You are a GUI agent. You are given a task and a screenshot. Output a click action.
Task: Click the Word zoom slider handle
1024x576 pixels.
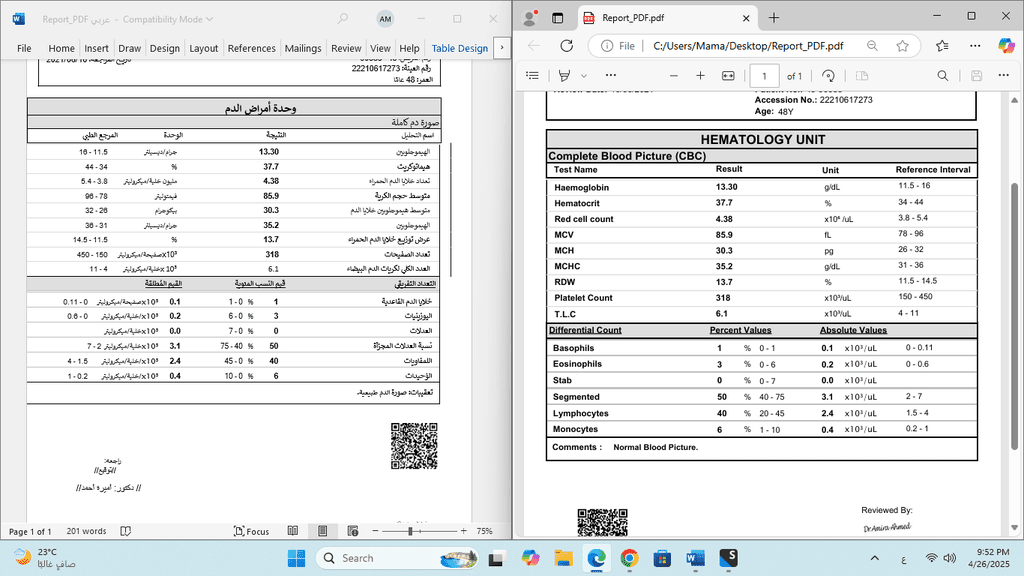click(410, 531)
